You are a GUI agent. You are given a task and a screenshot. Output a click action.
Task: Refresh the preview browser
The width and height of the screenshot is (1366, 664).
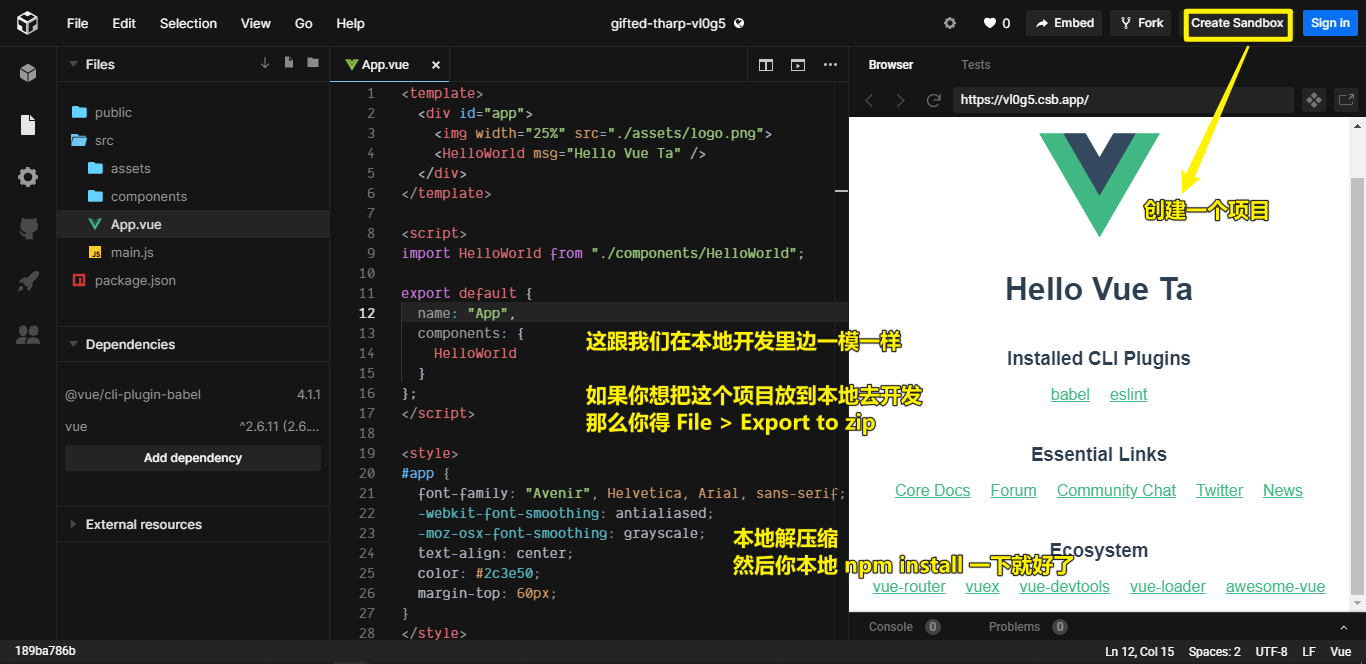(x=934, y=100)
